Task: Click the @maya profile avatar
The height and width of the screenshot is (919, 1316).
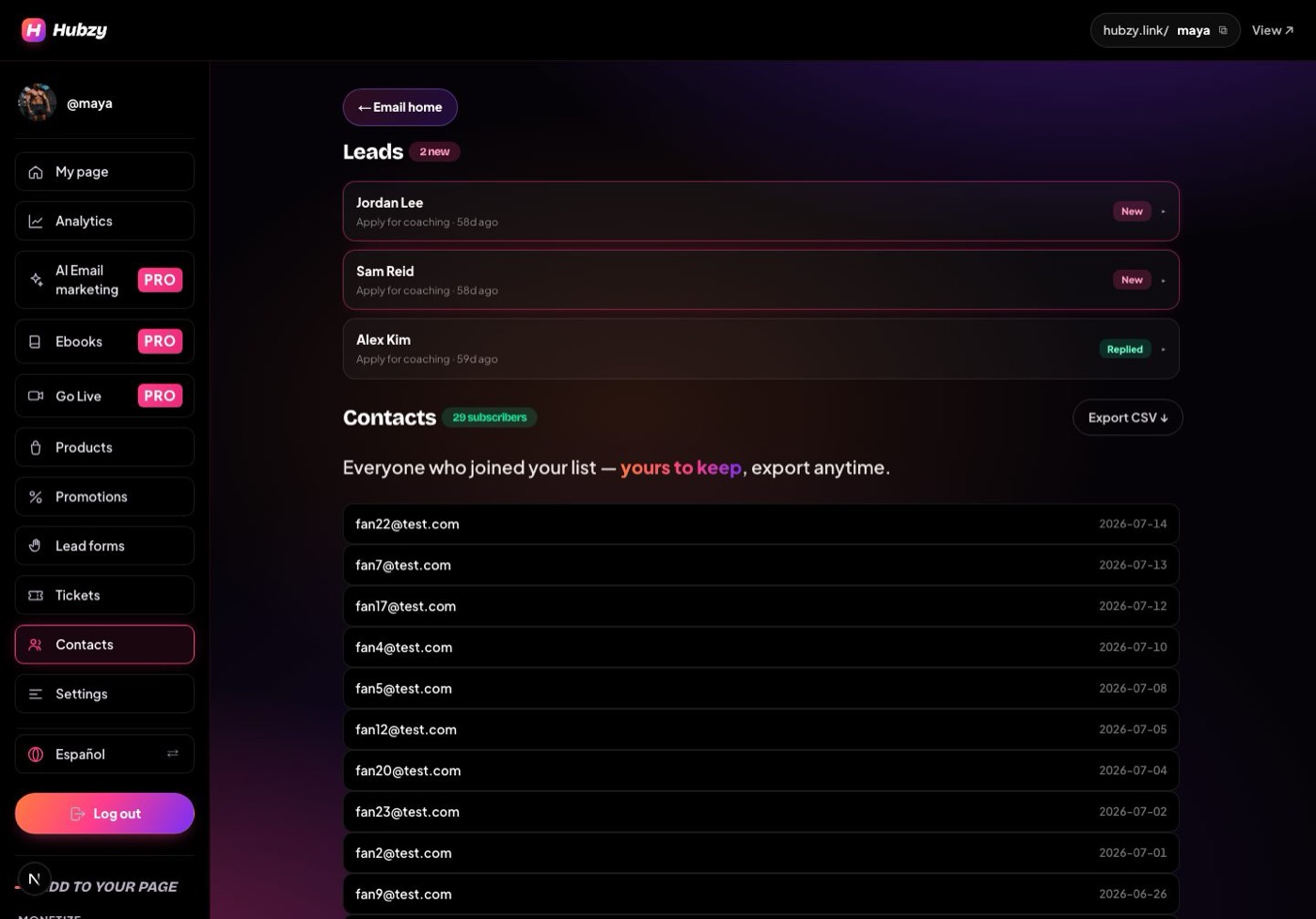Action: tap(37, 102)
